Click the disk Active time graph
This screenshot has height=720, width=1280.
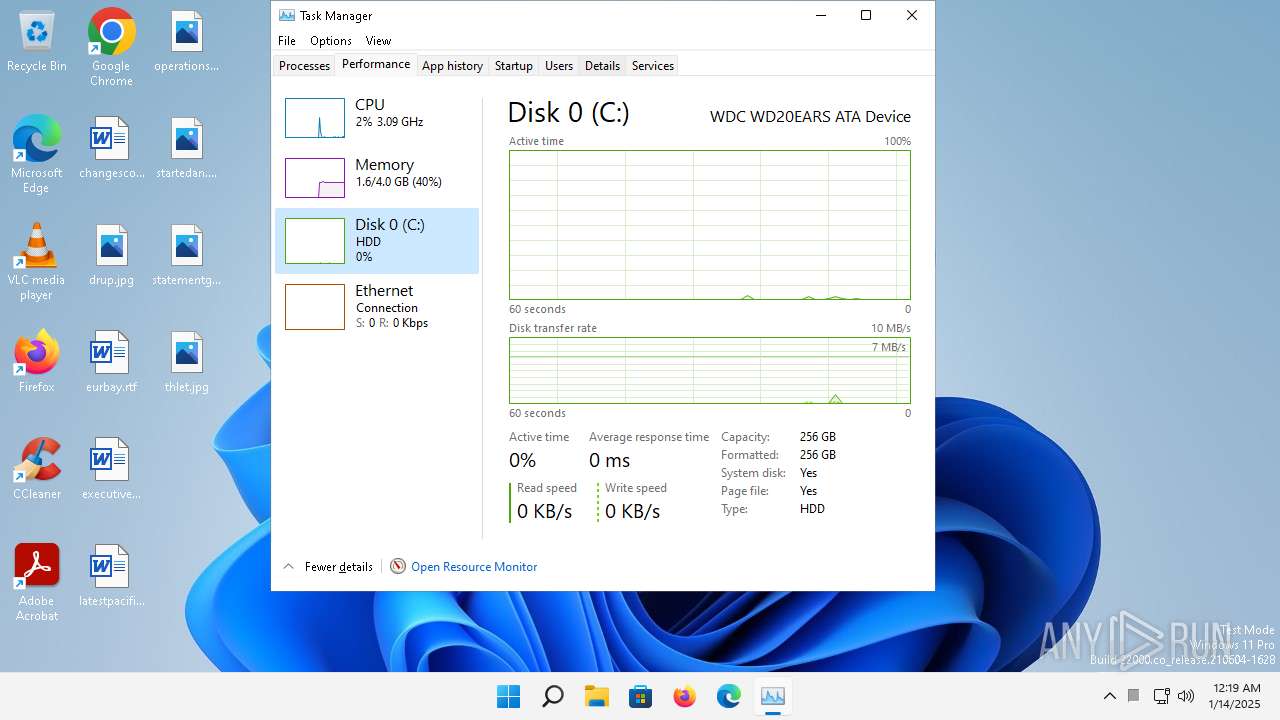(710, 225)
